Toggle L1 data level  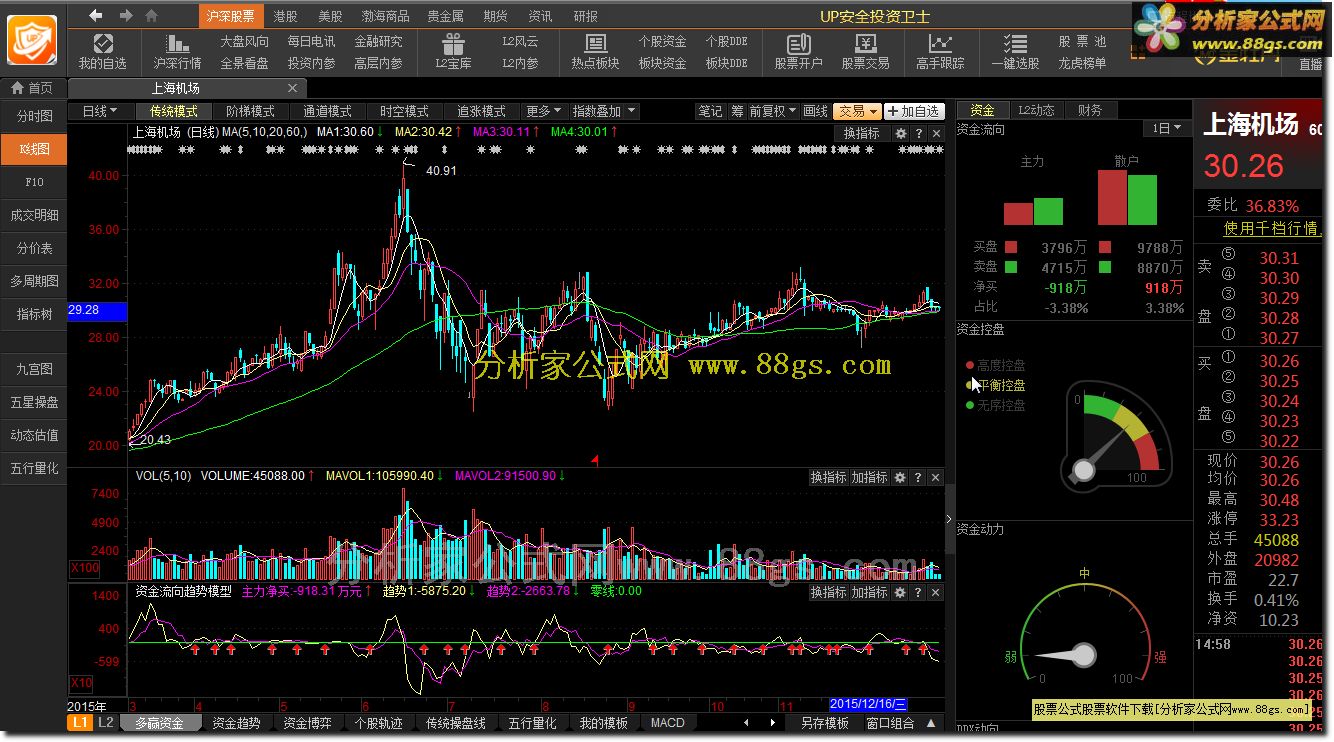click(x=80, y=723)
